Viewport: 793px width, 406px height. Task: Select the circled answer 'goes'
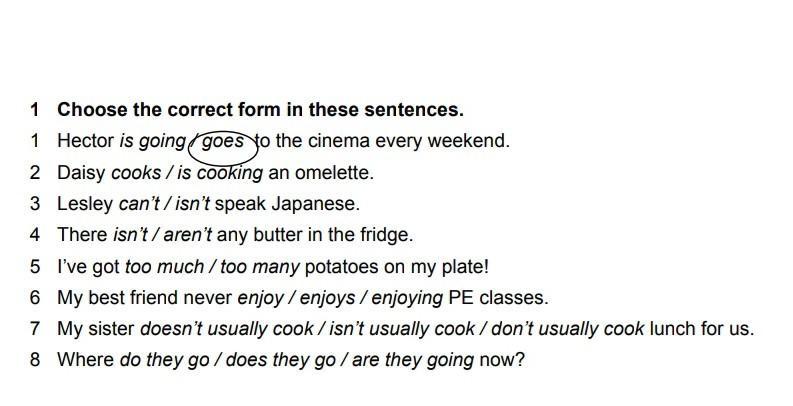click(x=223, y=142)
